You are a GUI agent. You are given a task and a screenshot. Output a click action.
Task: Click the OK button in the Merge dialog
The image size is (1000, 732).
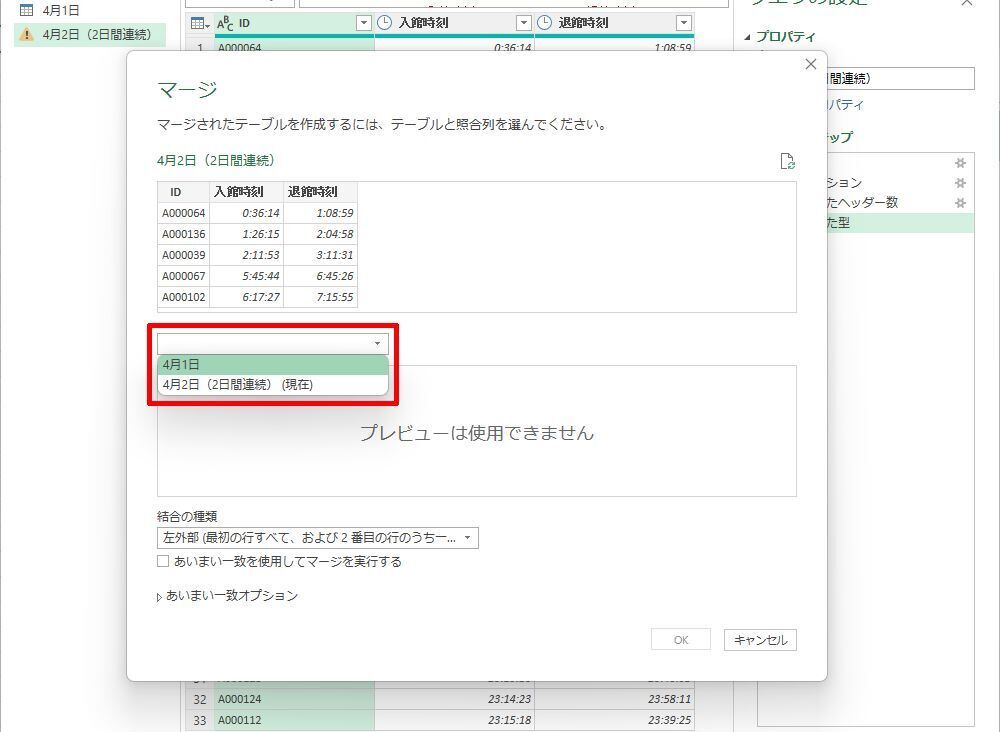(680, 640)
